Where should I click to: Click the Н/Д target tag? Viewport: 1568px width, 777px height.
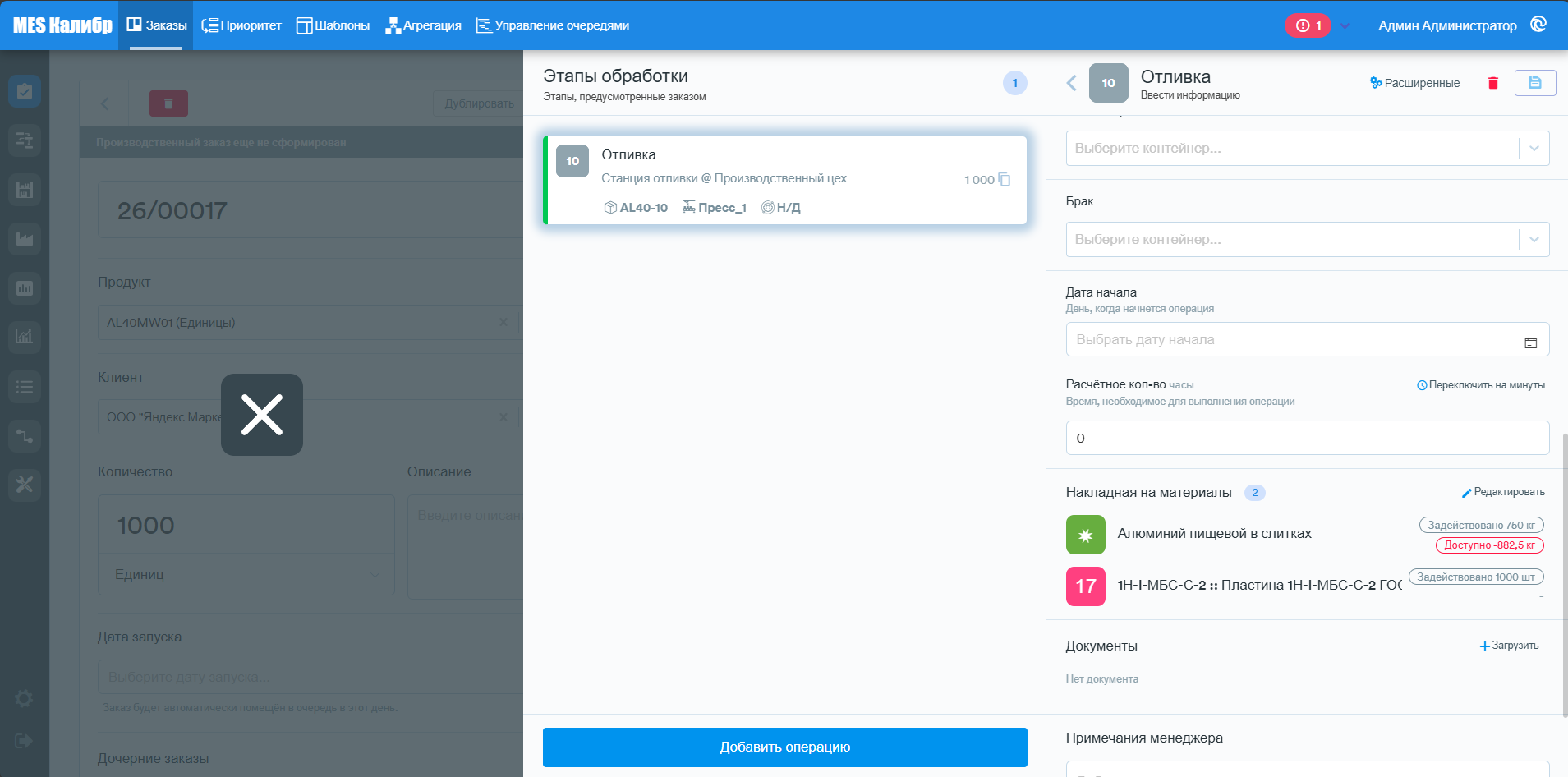(780, 208)
